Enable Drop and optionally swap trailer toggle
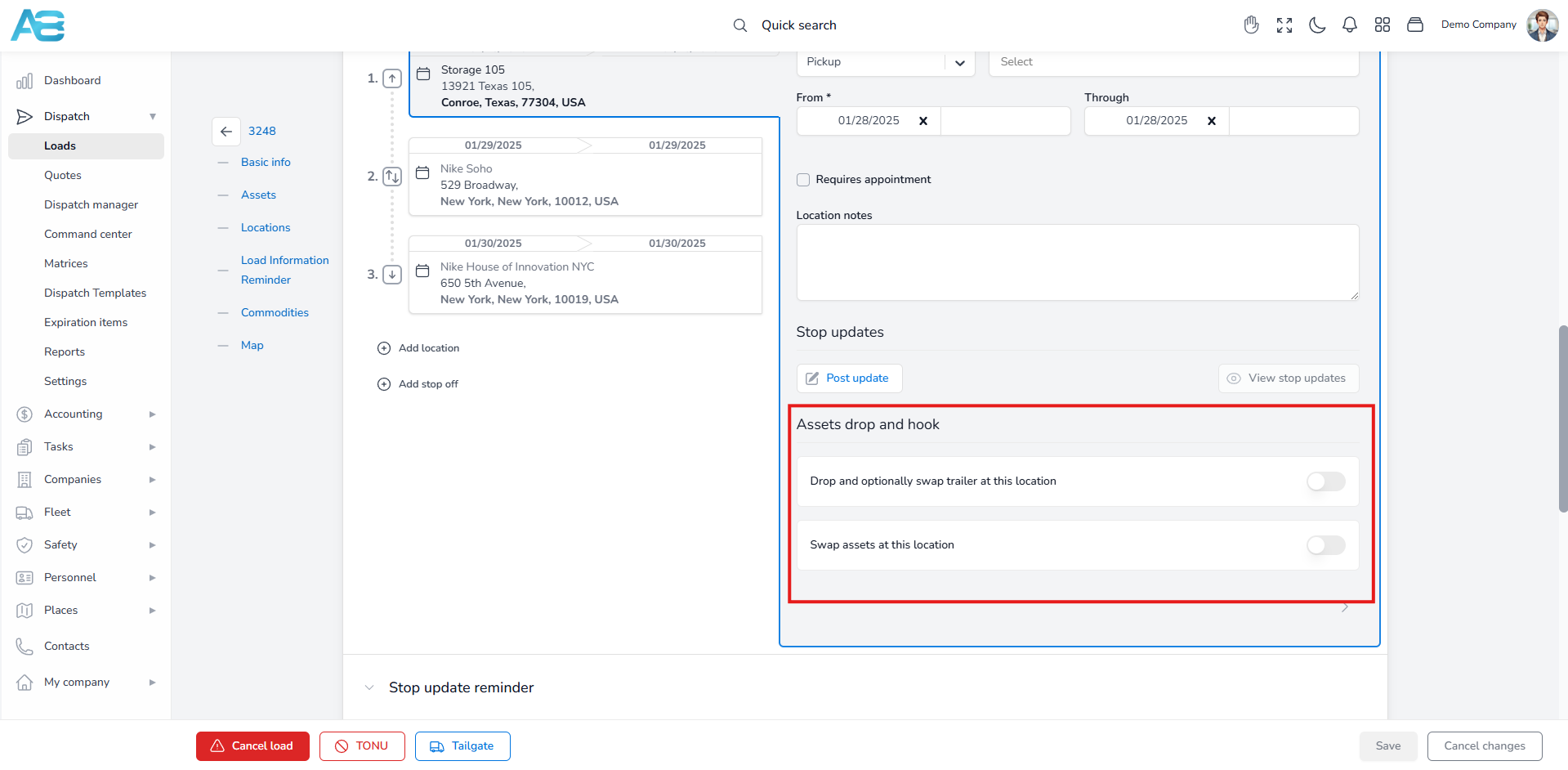Screen dimensions: 1568x770 click(1325, 481)
